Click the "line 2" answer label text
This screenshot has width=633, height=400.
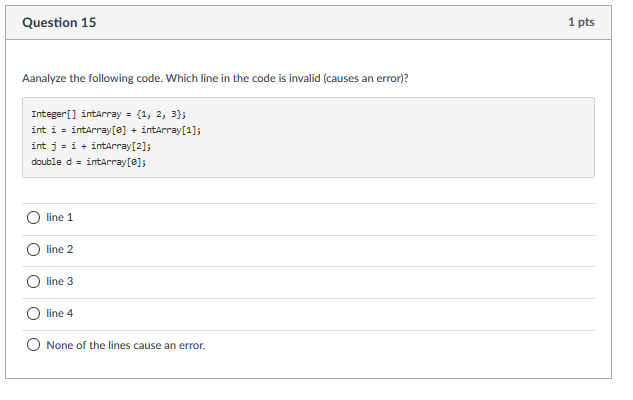(x=60, y=249)
